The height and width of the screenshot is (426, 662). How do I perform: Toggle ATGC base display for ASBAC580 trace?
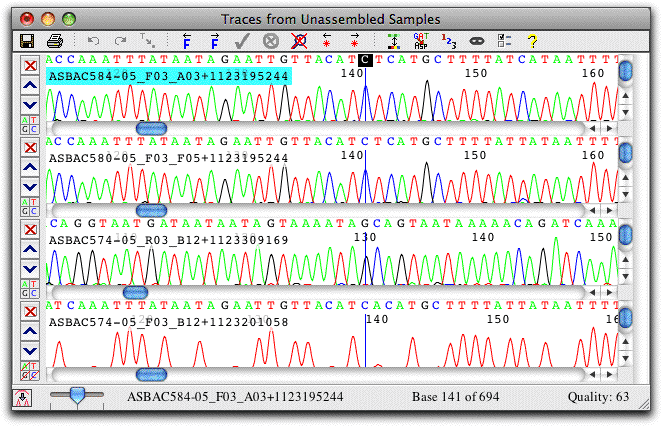30,207
